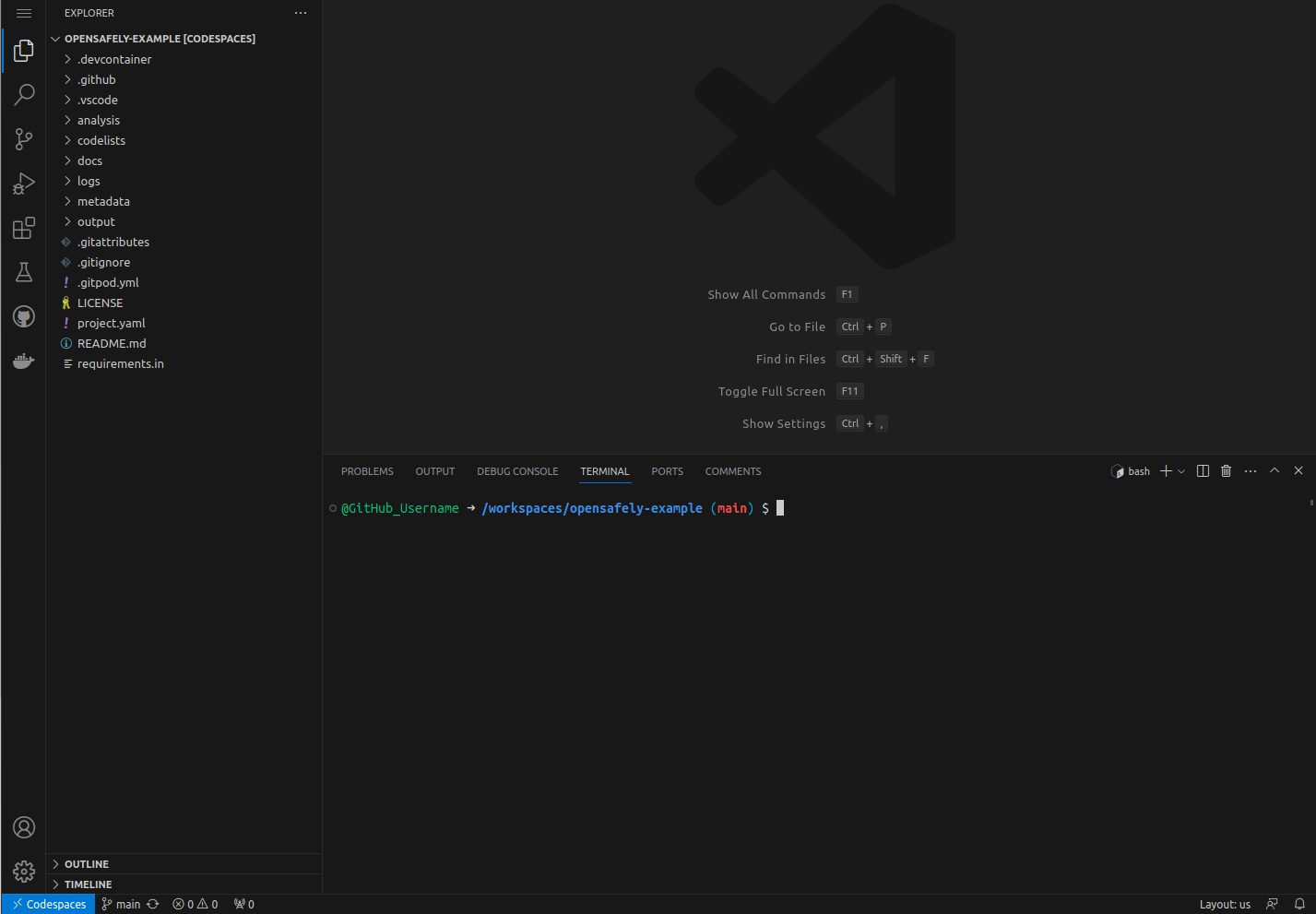This screenshot has width=1316, height=914.
Task: Open the Source Control view
Action: click(24, 139)
